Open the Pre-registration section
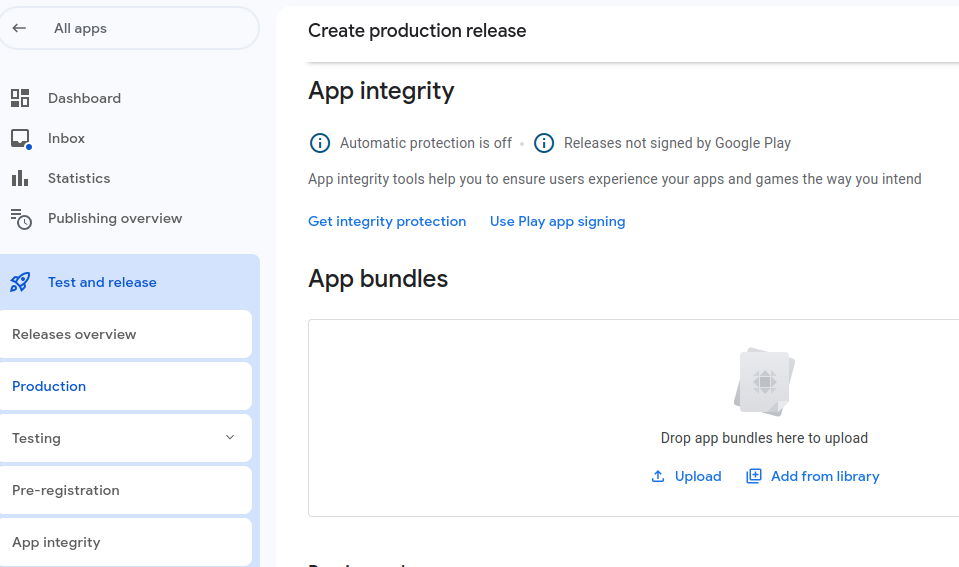 pos(66,490)
